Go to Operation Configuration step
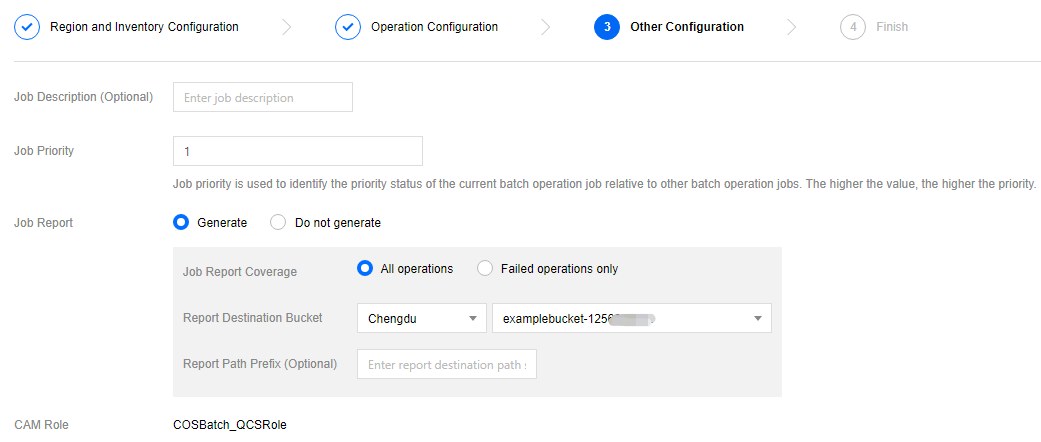1041x442 pixels. [434, 27]
